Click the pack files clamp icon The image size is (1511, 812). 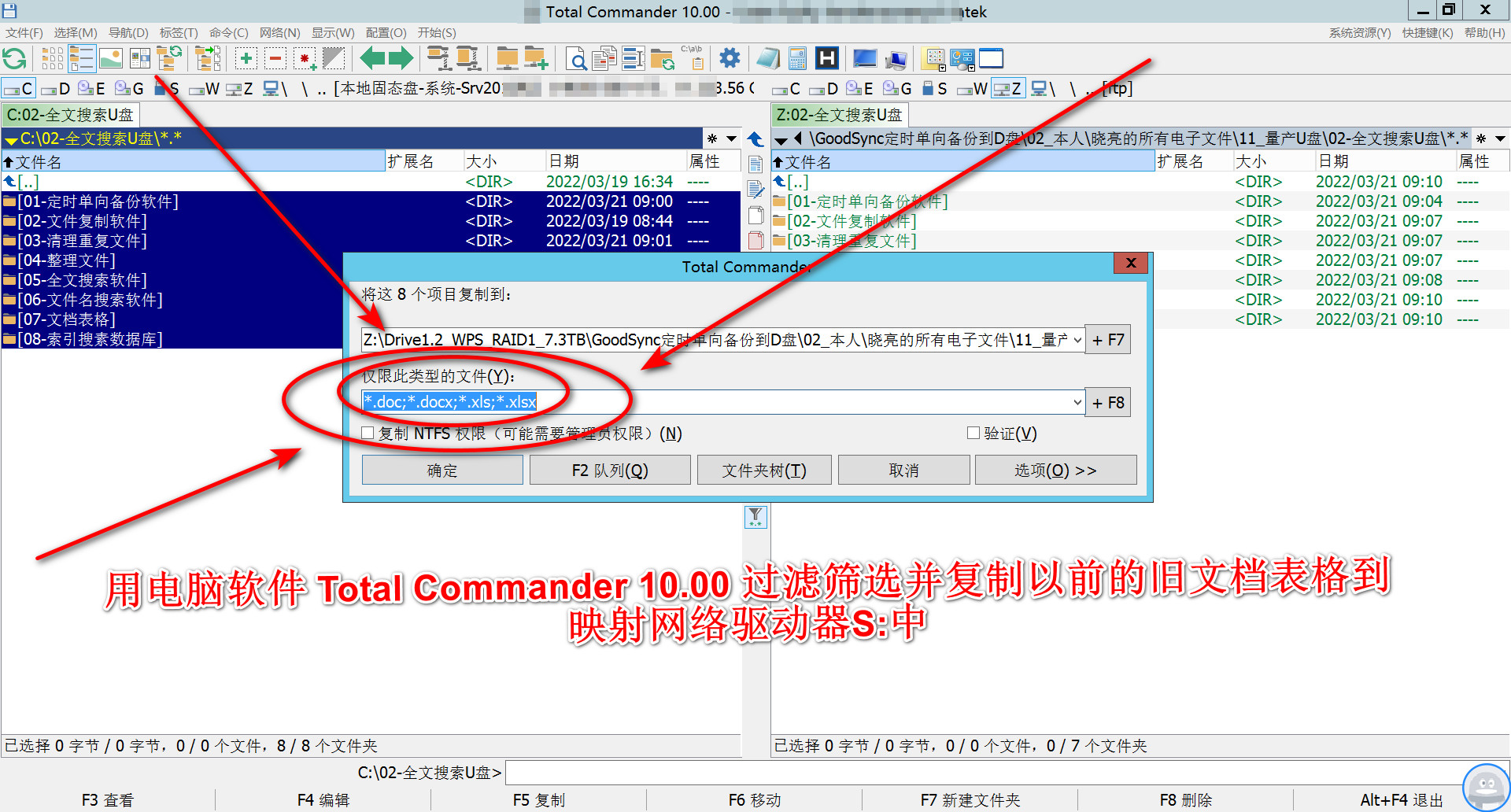[x=439, y=58]
